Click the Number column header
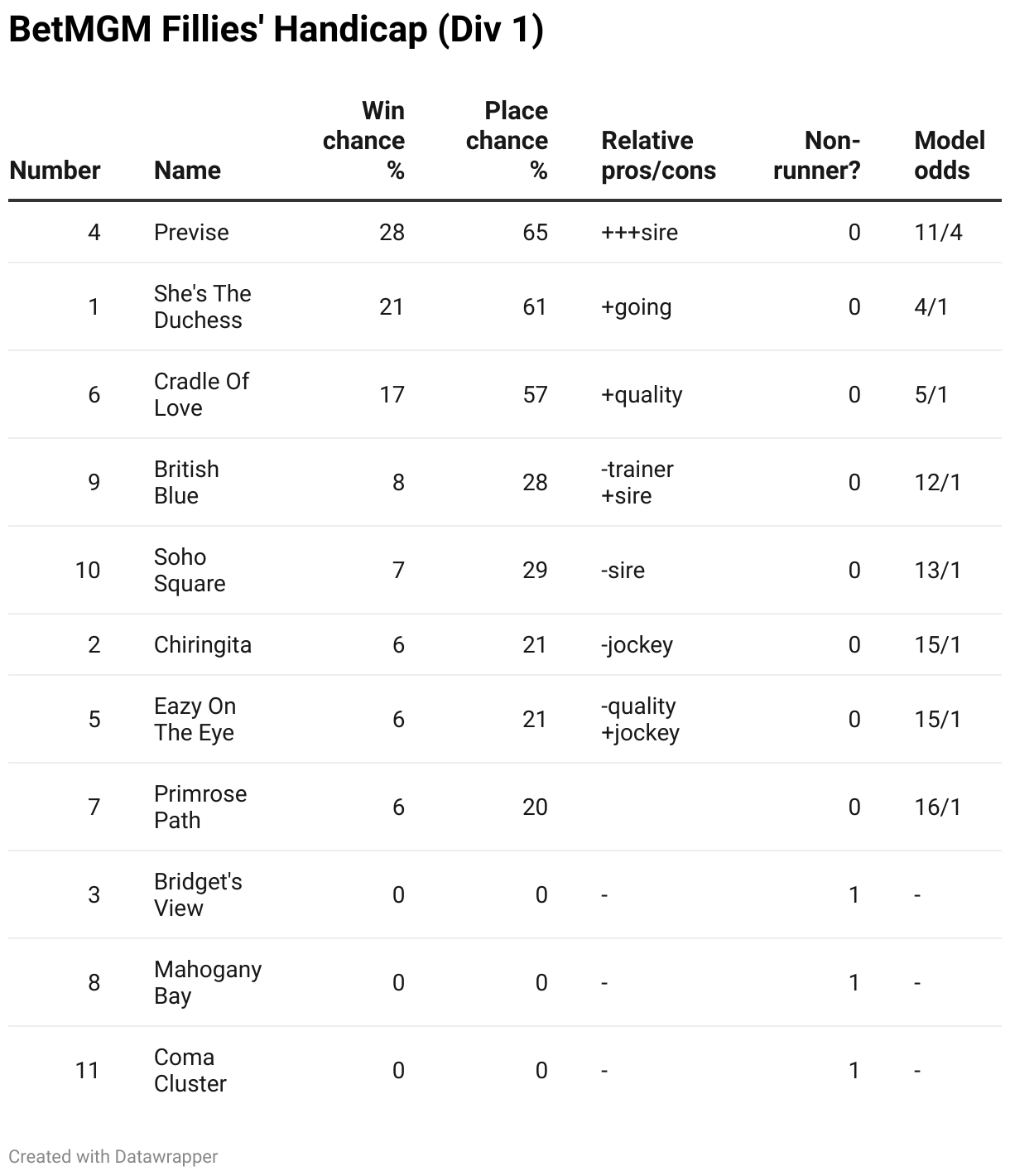1010x1176 pixels. [x=55, y=171]
